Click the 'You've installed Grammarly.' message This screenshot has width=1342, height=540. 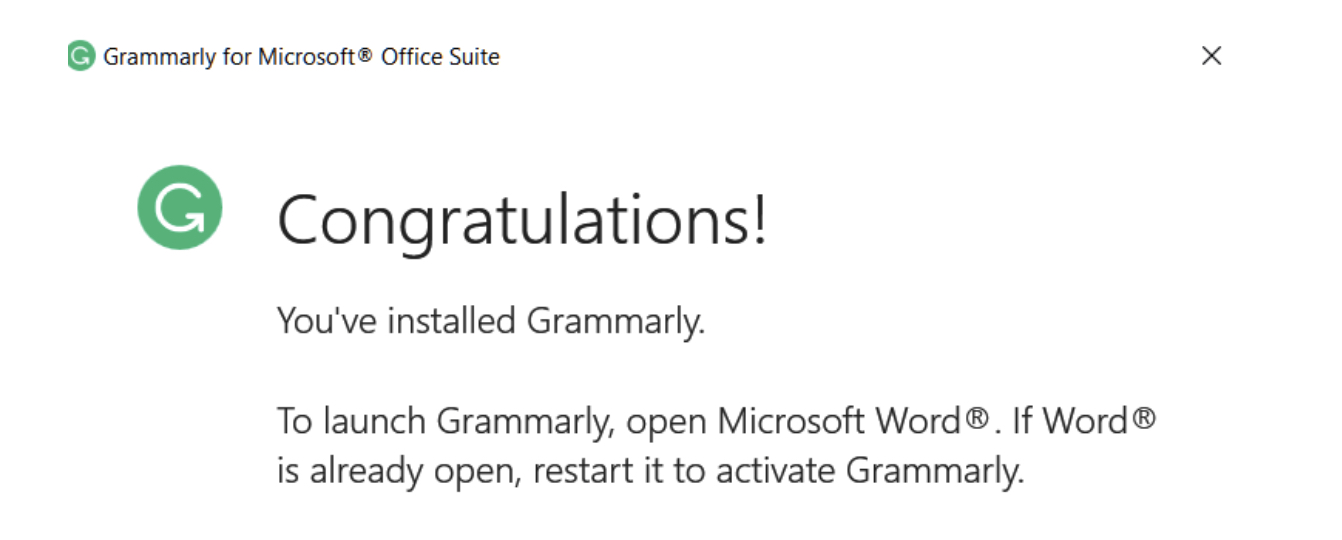(x=491, y=322)
